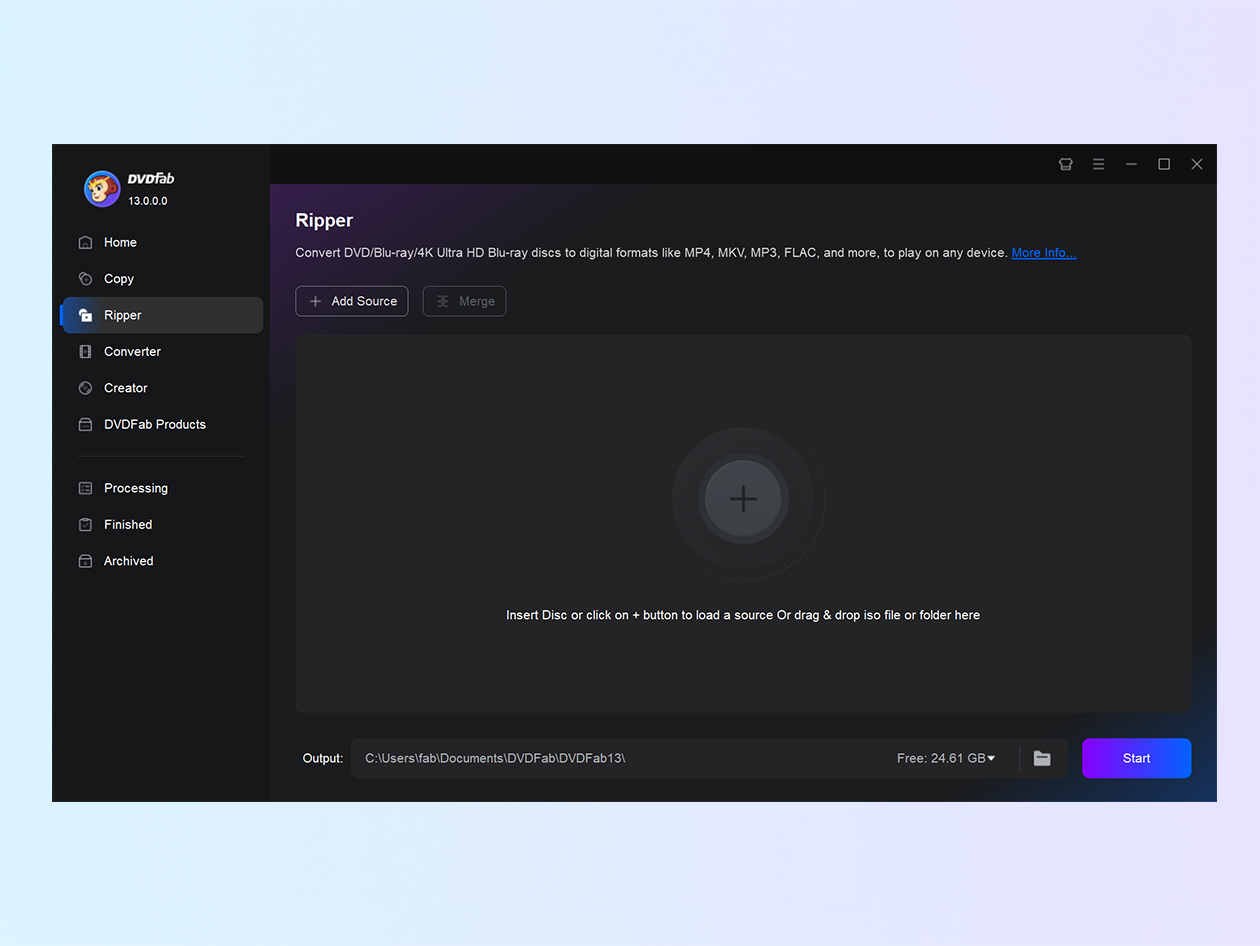The image size is (1260, 946).
Task: Open the Creator module
Action: (x=124, y=388)
